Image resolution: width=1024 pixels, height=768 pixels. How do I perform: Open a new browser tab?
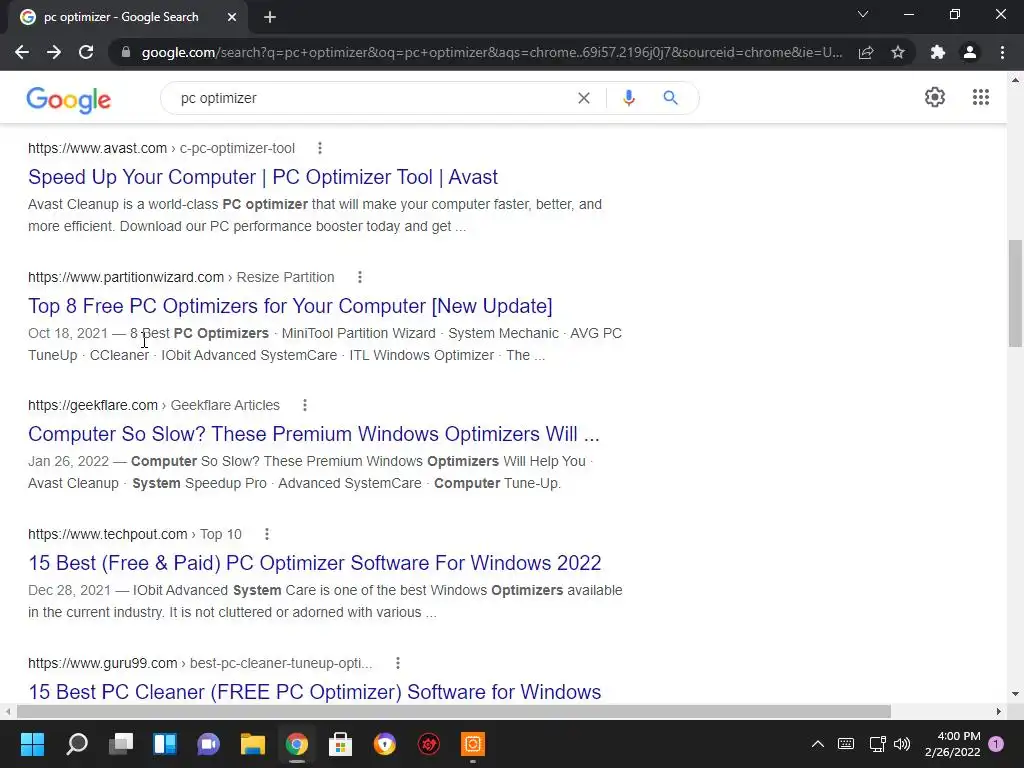270,17
